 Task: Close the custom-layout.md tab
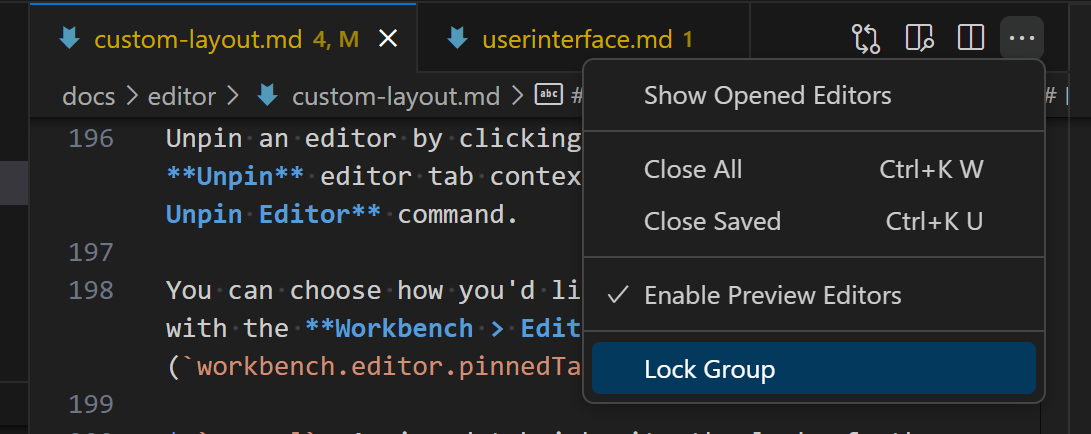click(388, 39)
